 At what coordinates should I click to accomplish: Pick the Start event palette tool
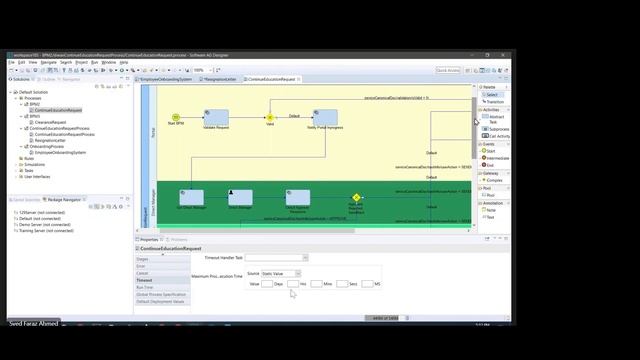[x=489, y=151]
